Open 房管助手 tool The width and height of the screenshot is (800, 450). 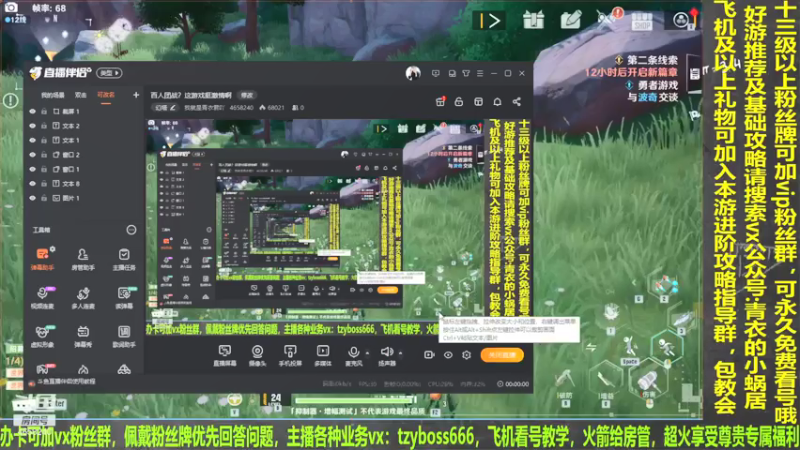tap(83, 259)
